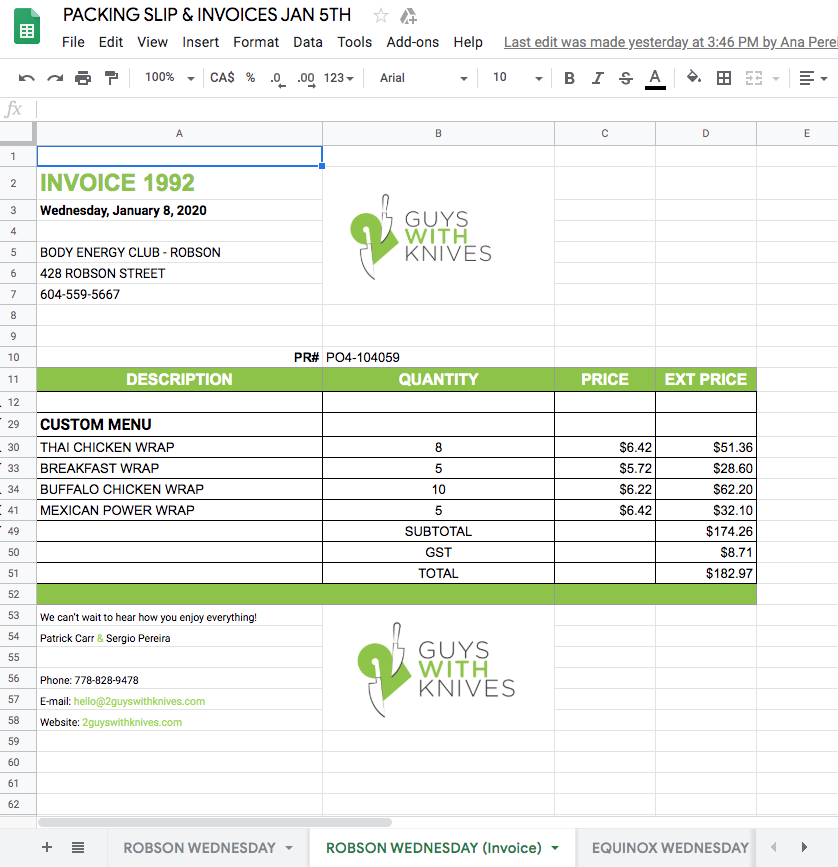Star this spreadsheet document
Screen dimensions: 838x867
point(381,16)
